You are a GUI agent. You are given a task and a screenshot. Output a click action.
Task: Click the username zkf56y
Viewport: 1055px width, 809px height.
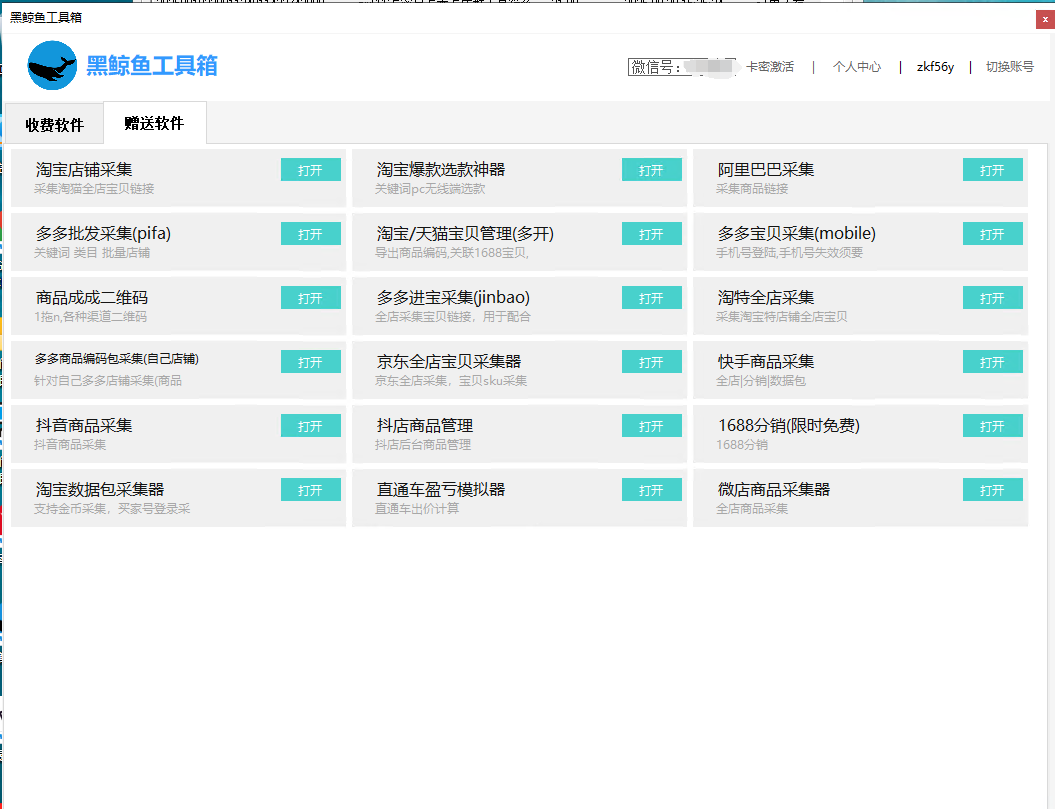pyautogui.click(x=935, y=67)
